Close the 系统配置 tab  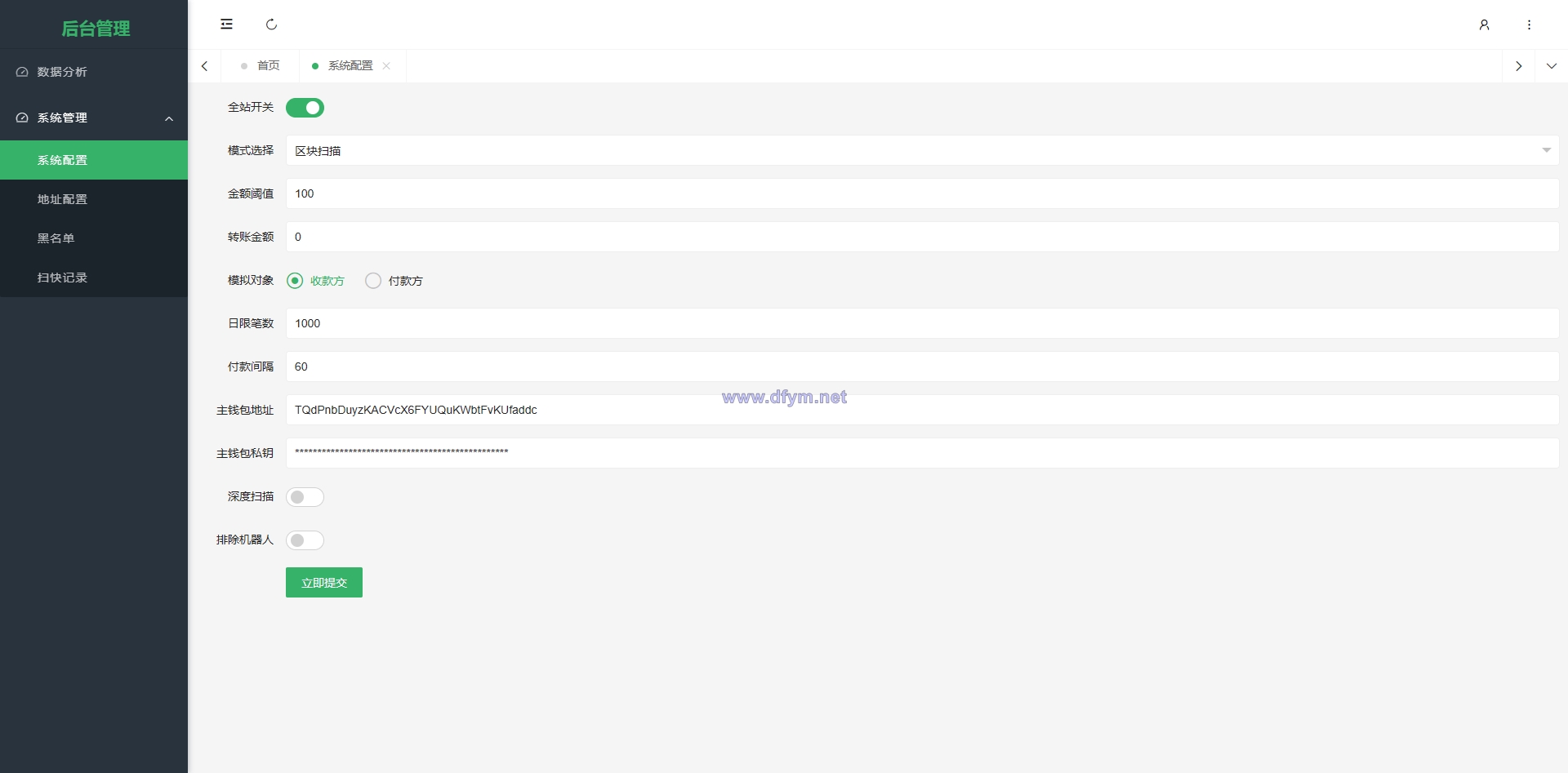(x=386, y=66)
